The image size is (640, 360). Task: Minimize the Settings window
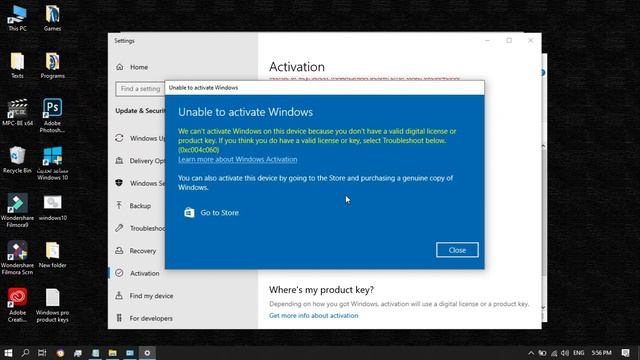(x=488, y=40)
